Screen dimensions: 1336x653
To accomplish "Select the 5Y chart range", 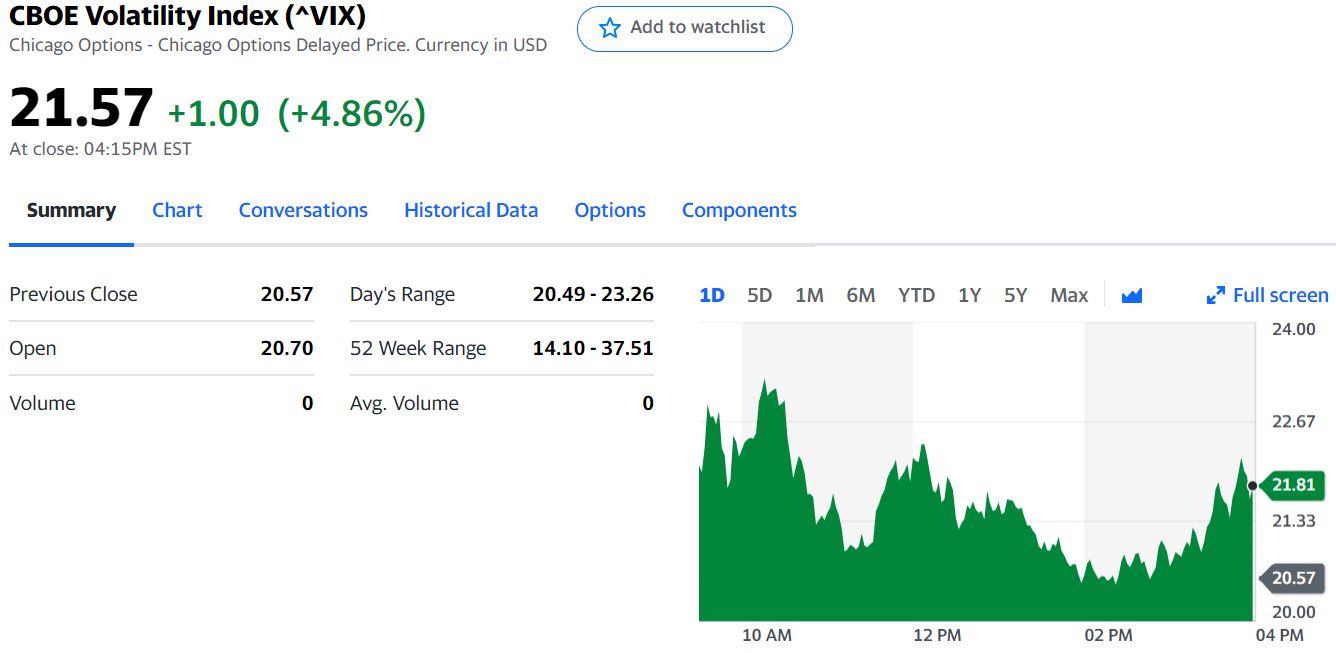I will pyautogui.click(x=1016, y=295).
